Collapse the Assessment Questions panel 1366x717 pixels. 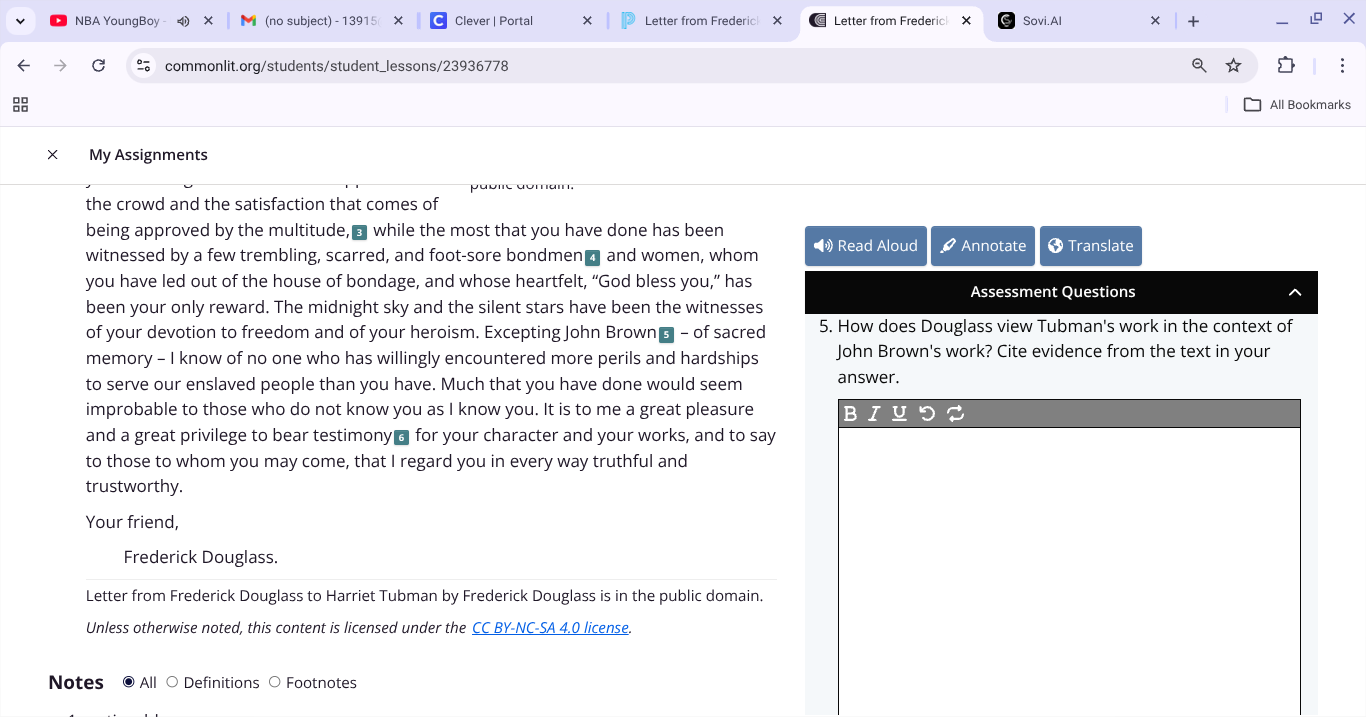(x=1295, y=292)
